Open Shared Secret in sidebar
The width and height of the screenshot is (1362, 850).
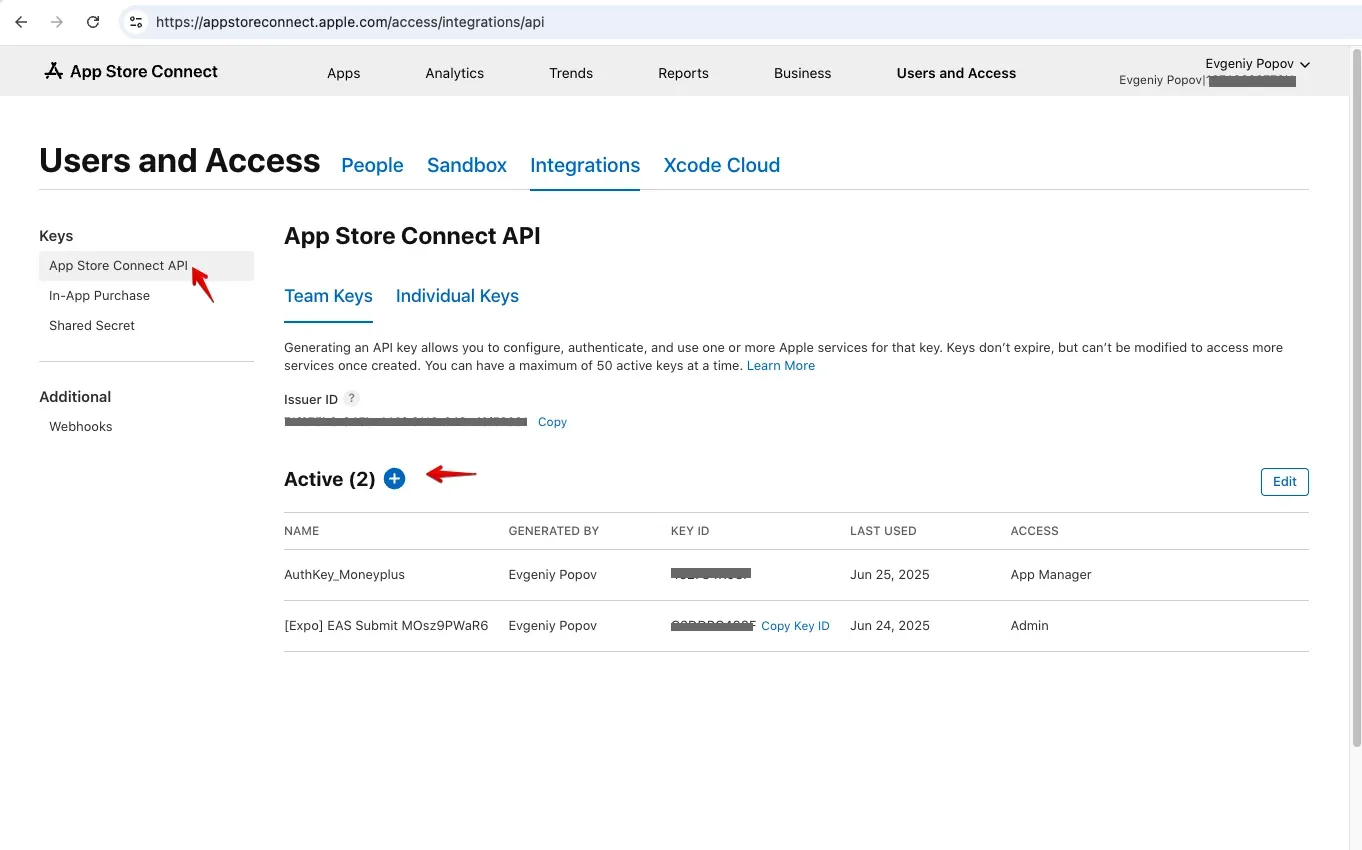click(x=92, y=326)
